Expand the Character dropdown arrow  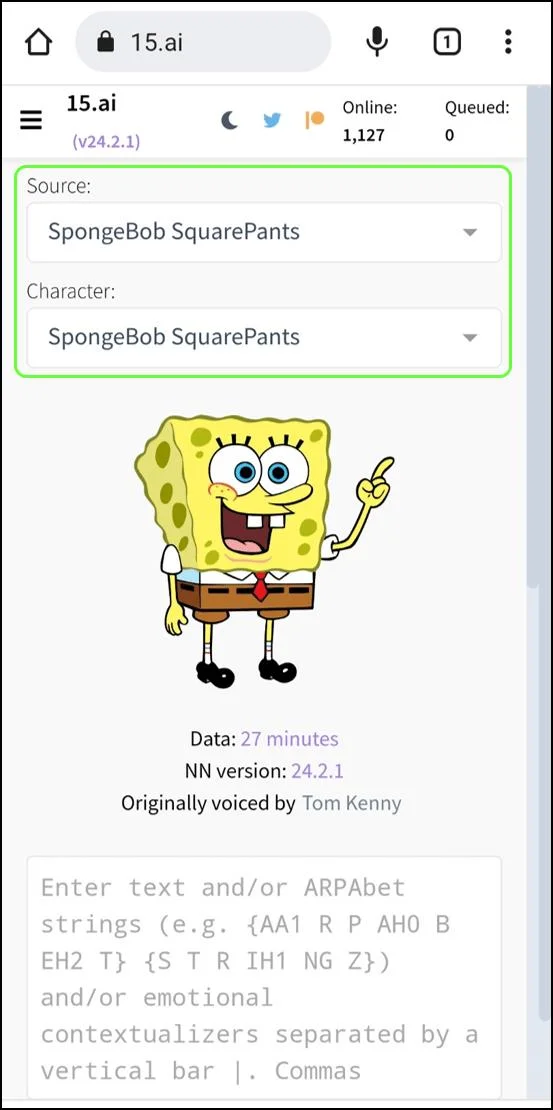pyautogui.click(x=469, y=338)
